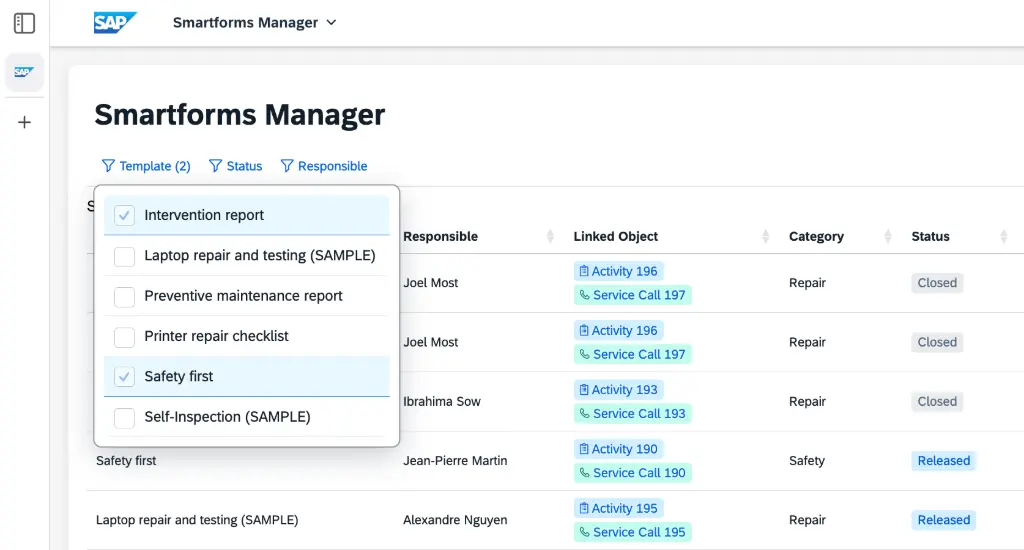Toggle the sidebar panel icon
1024x550 pixels.
(24, 23)
